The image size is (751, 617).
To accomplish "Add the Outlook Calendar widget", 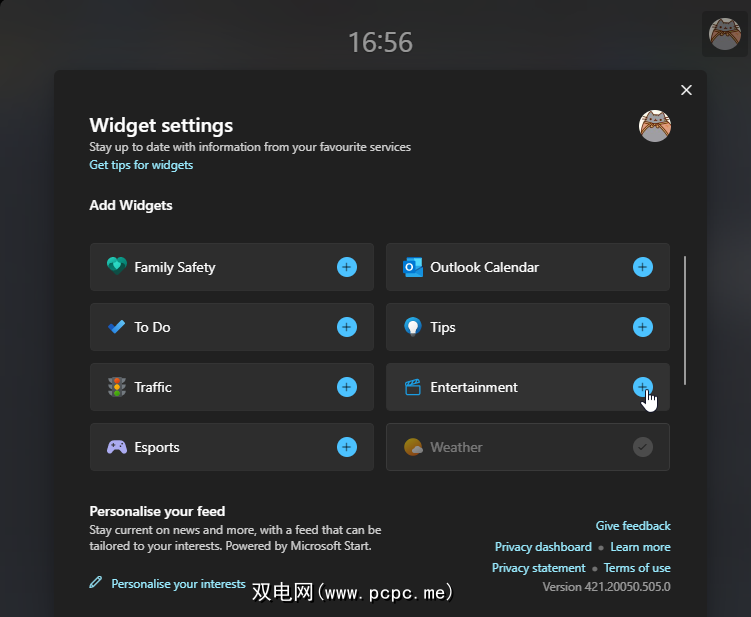I will click(643, 267).
